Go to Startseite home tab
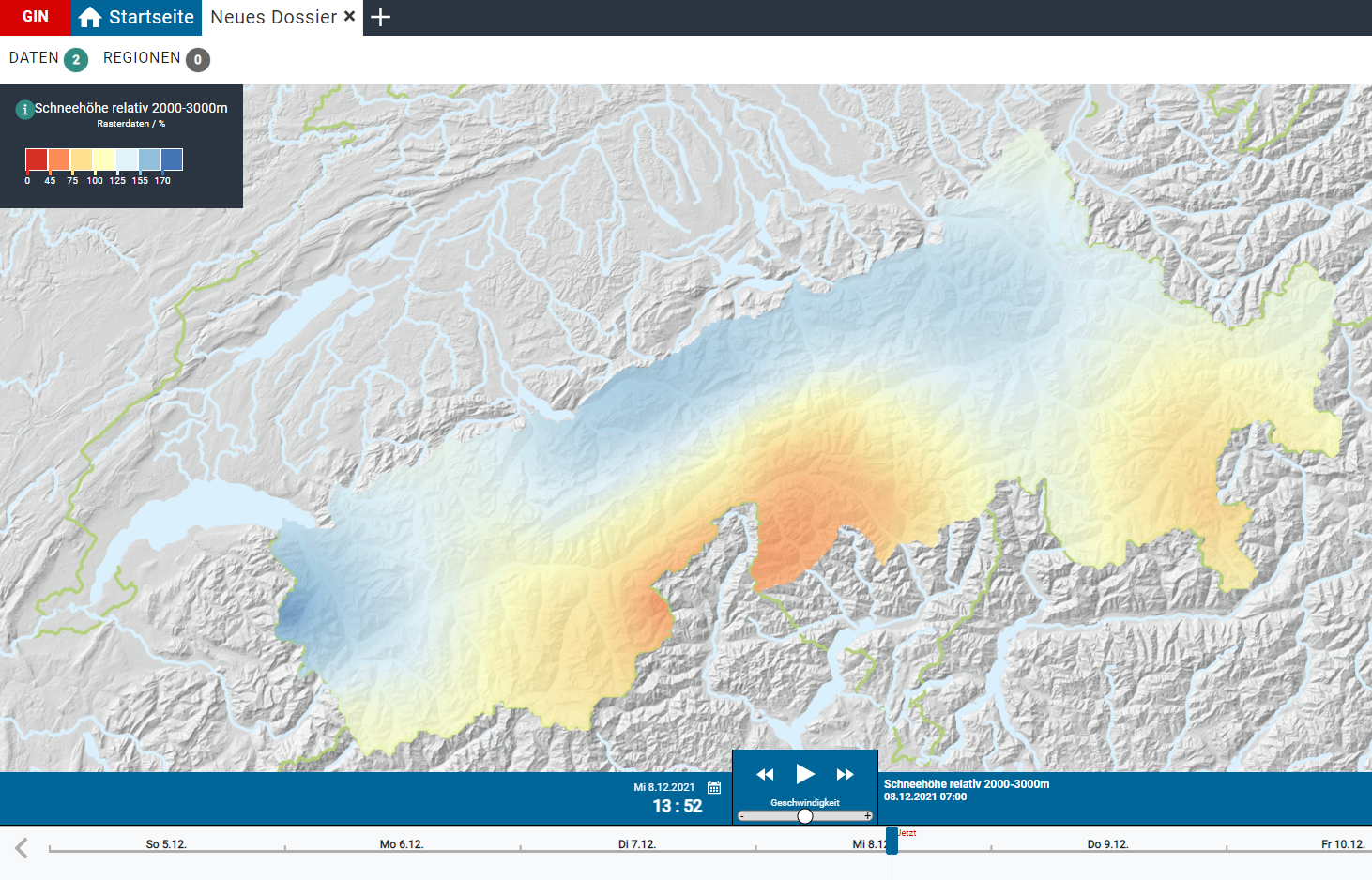 (136, 17)
